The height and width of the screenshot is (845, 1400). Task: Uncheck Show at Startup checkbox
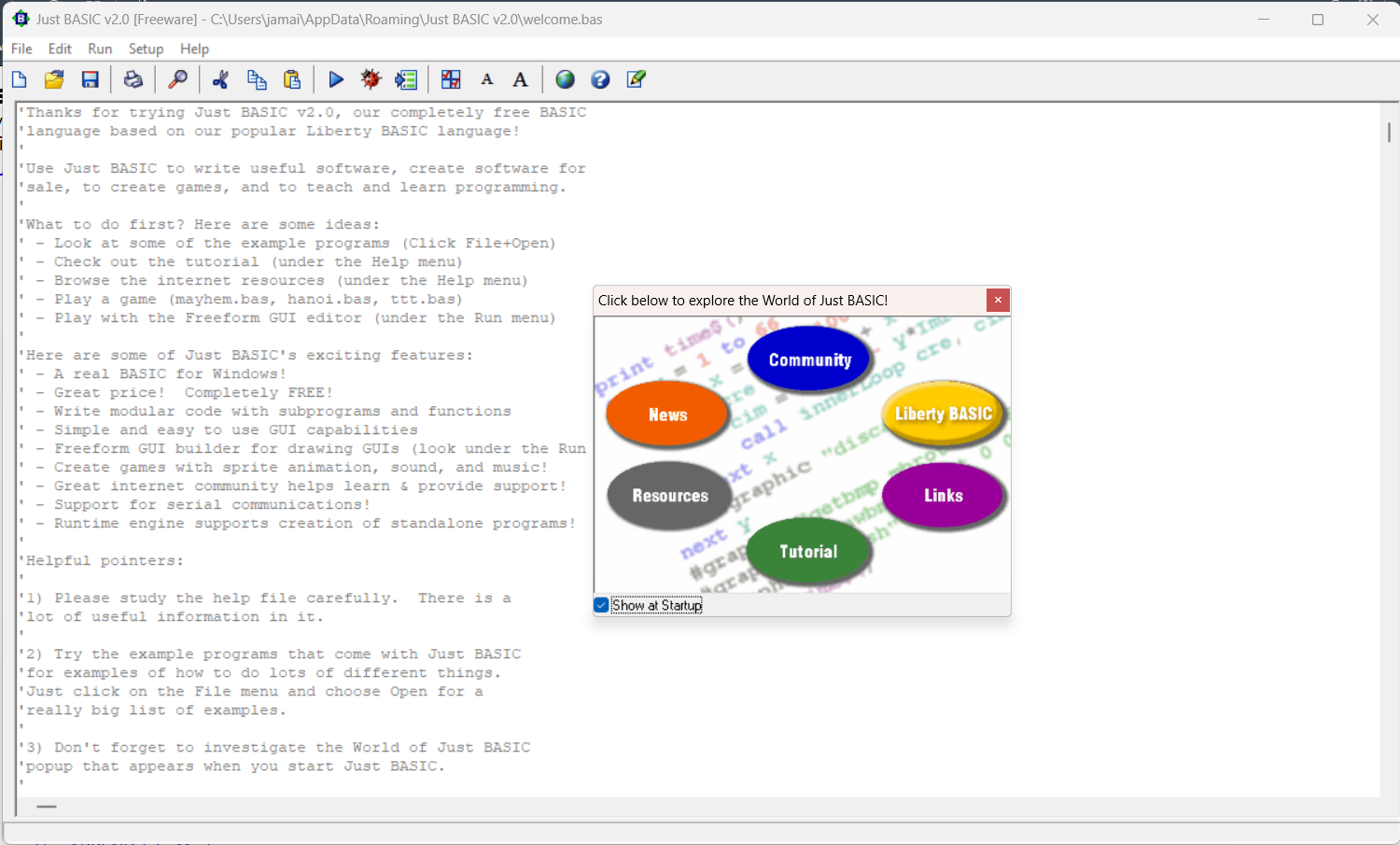(602, 605)
